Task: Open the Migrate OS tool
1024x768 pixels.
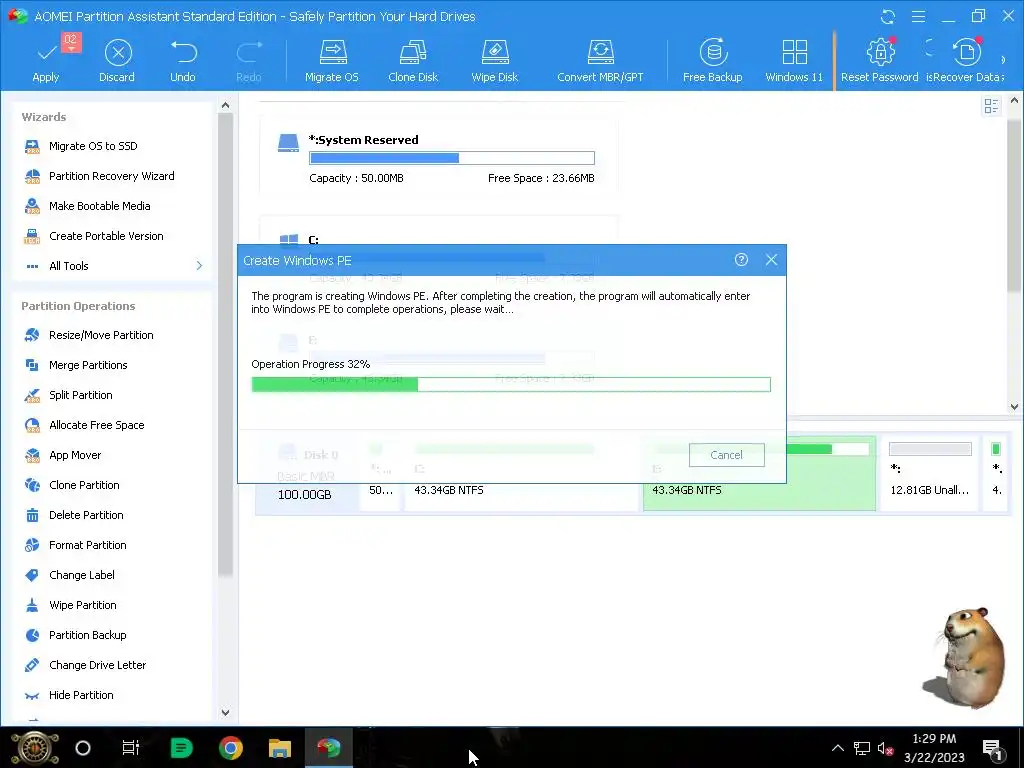Action: 332,61
